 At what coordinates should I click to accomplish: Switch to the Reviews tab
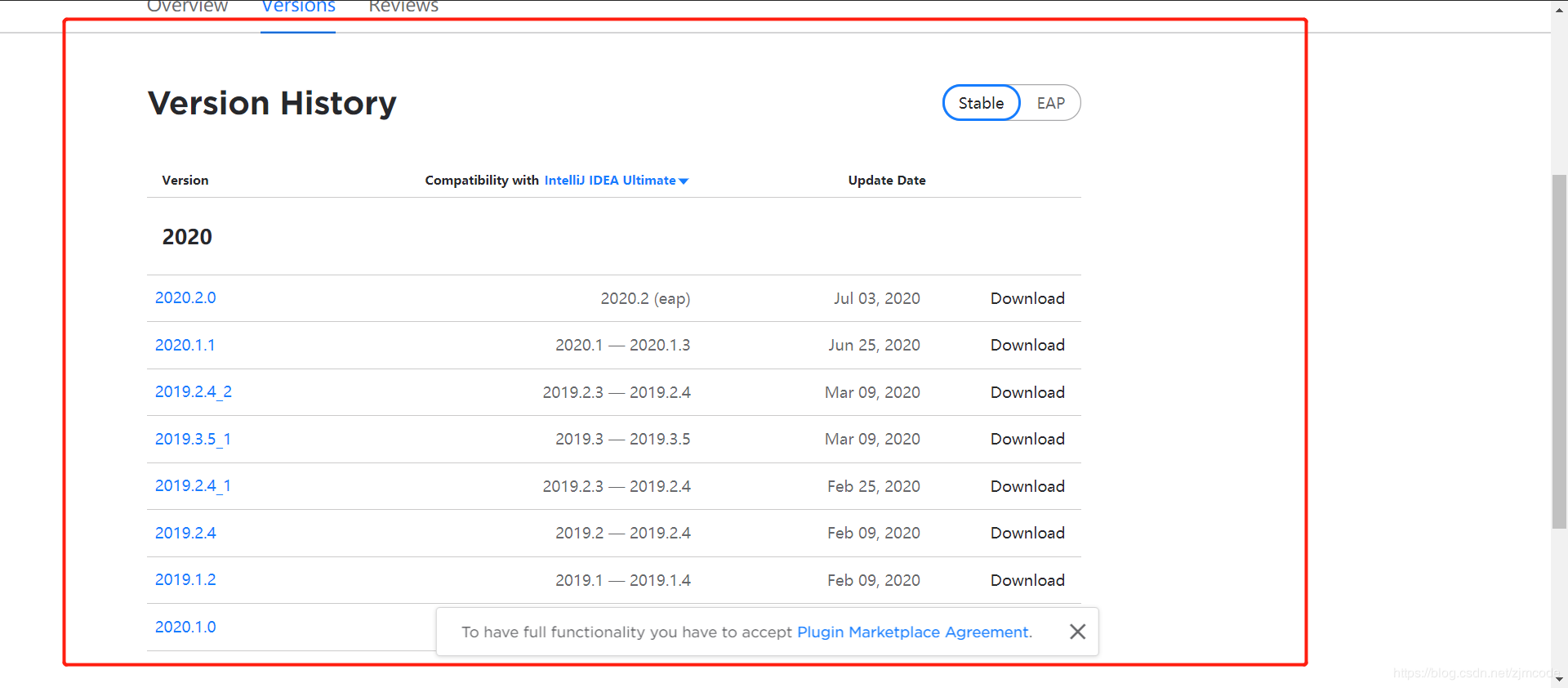tap(403, 7)
